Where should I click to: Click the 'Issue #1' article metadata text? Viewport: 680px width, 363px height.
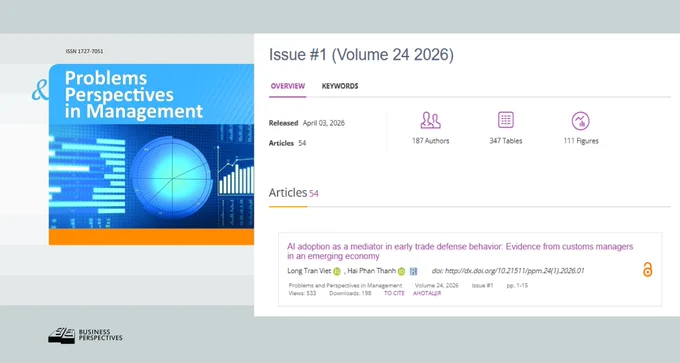pos(482,286)
